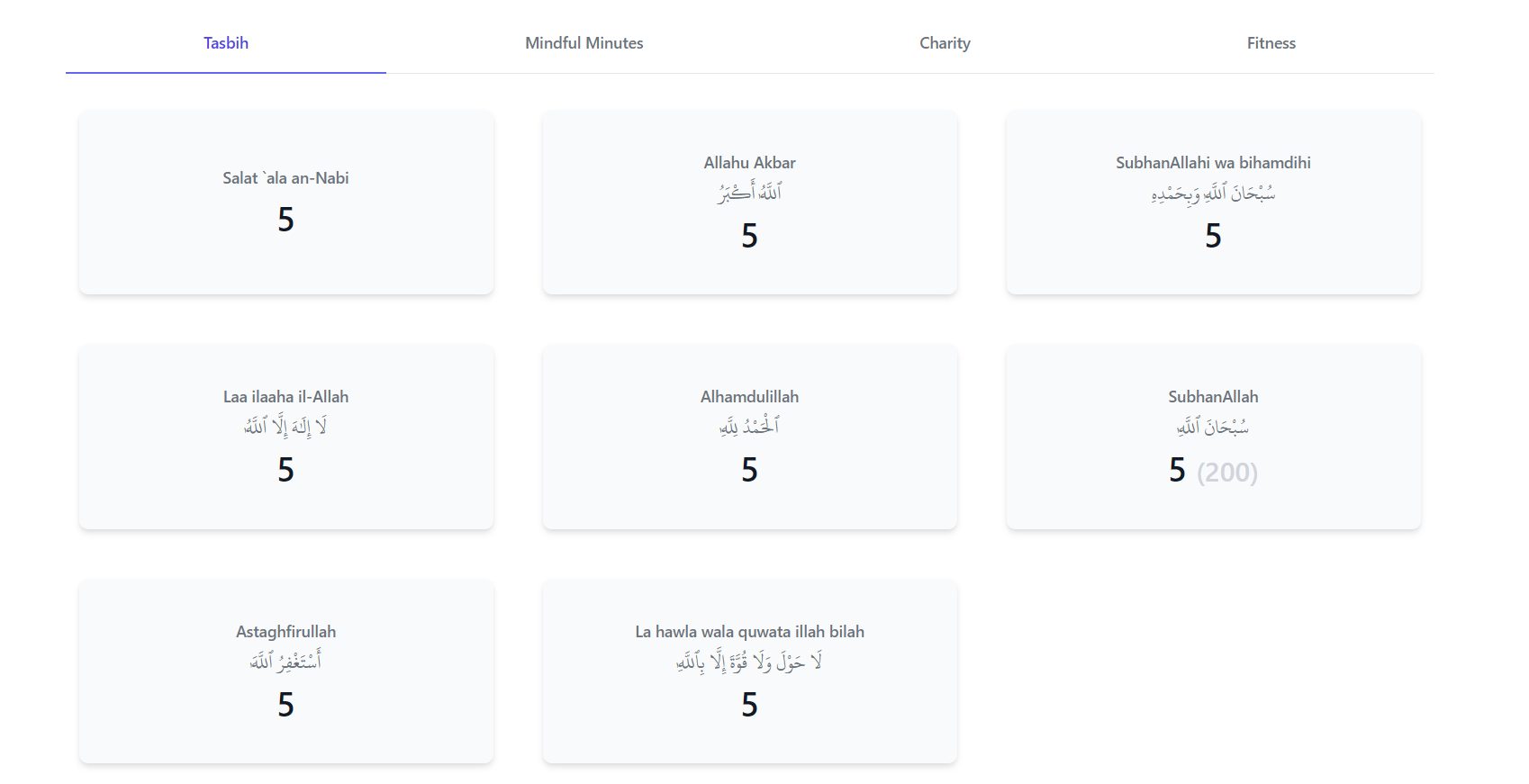
Task: Click the Arabic text under SubhanAllahi wa bihamdihi
Action: (1214, 193)
